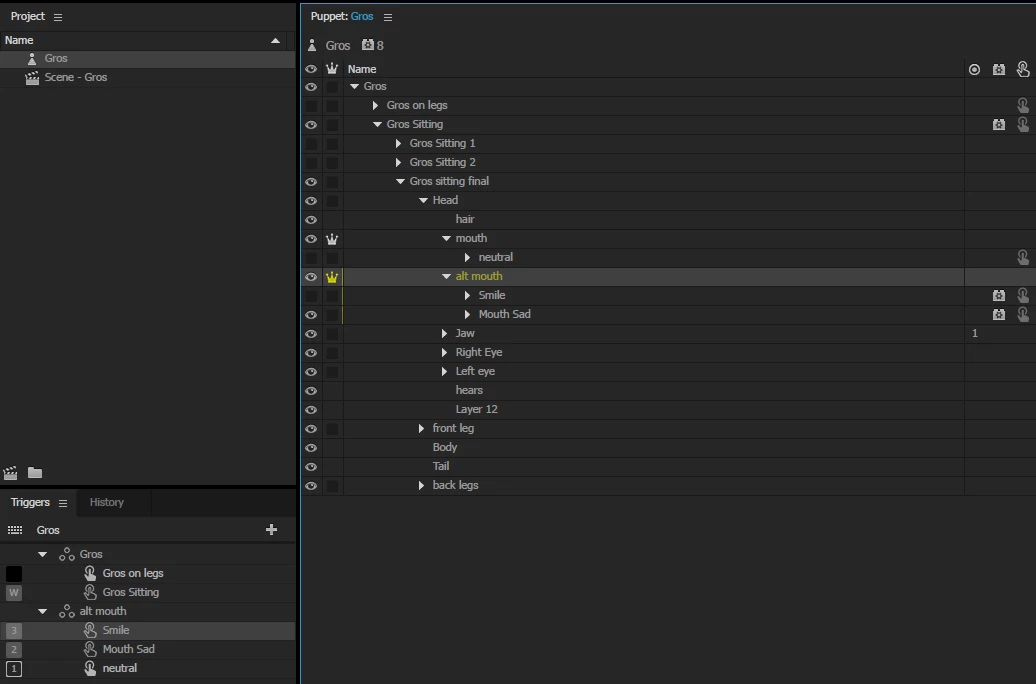Image resolution: width=1036 pixels, height=684 pixels.
Task: Collapse the Gros root puppet layer
Action: click(355, 87)
